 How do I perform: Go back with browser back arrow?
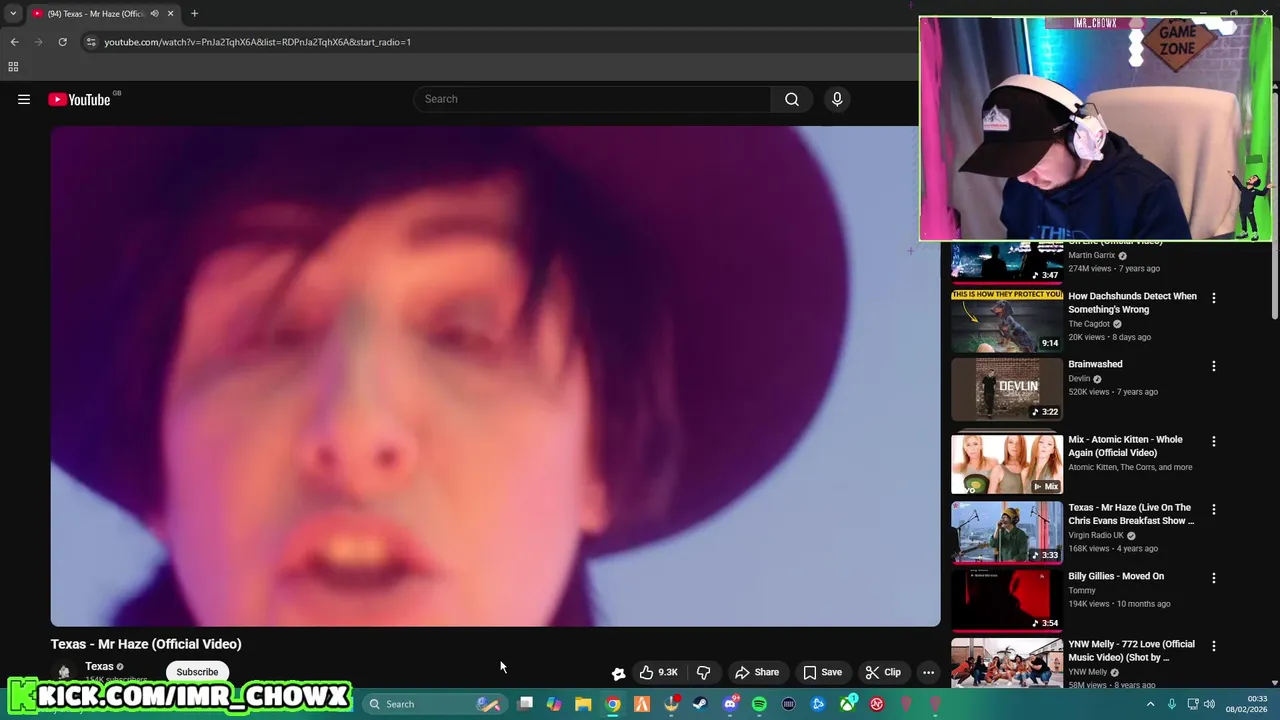[x=14, y=42]
